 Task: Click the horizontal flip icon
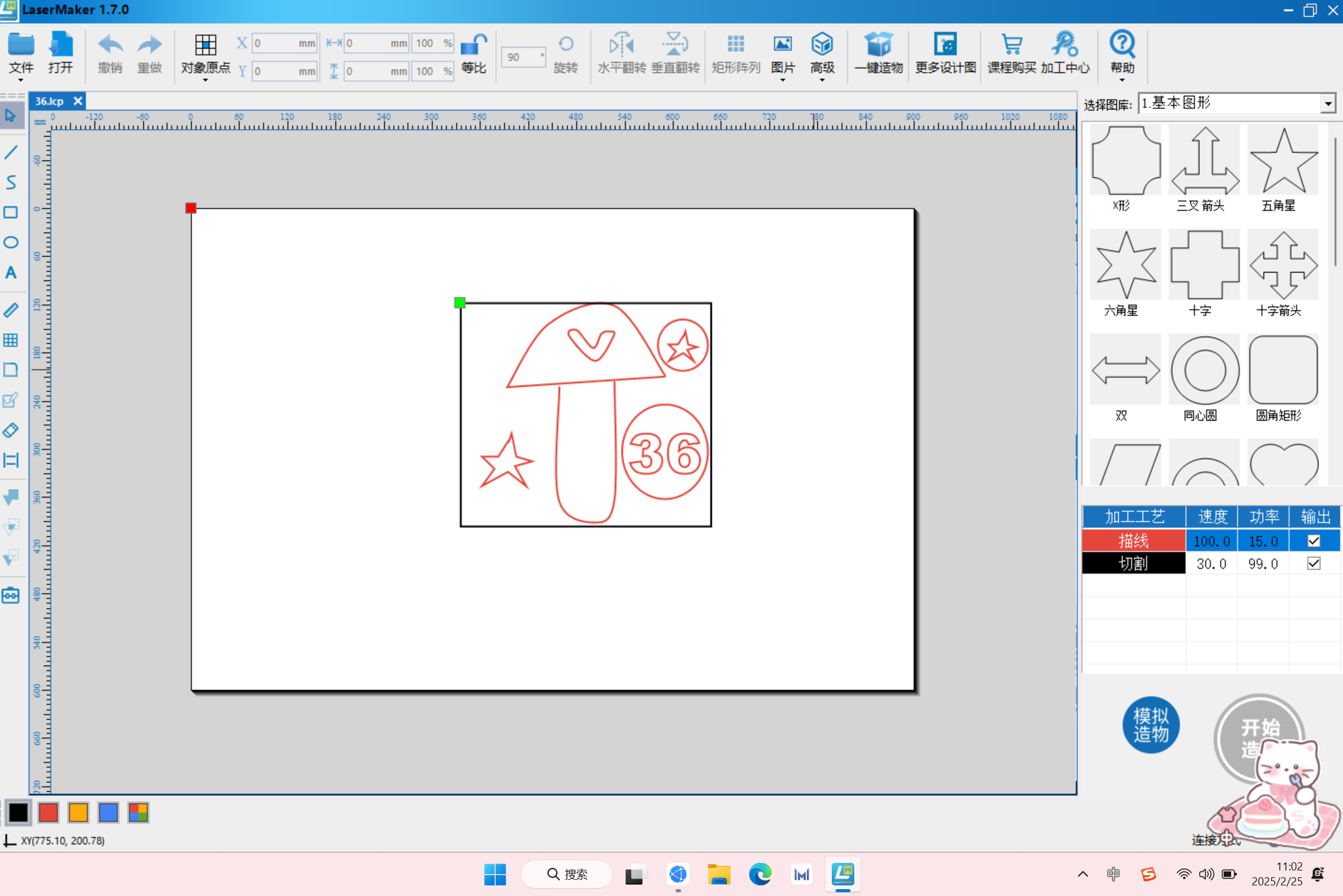coord(621,45)
